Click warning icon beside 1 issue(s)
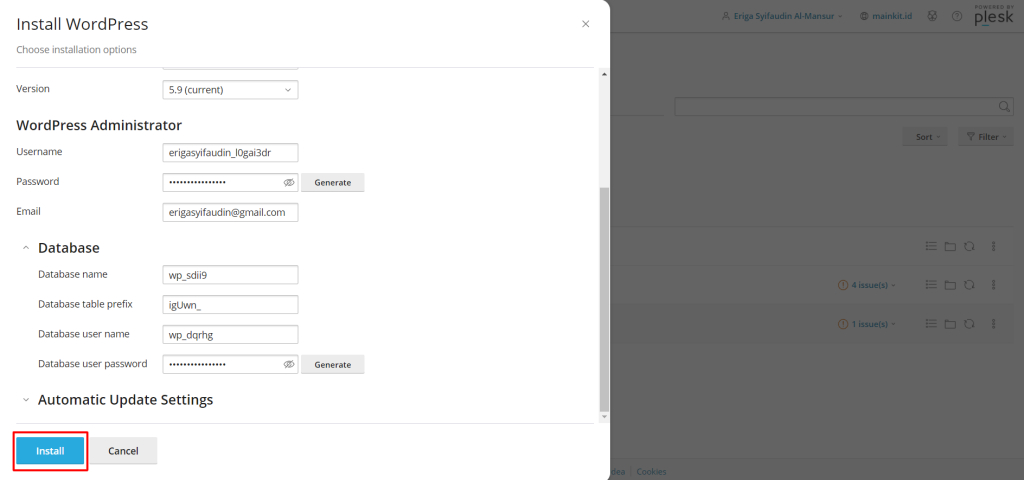This screenshot has height=480, width=1024. (842, 324)
